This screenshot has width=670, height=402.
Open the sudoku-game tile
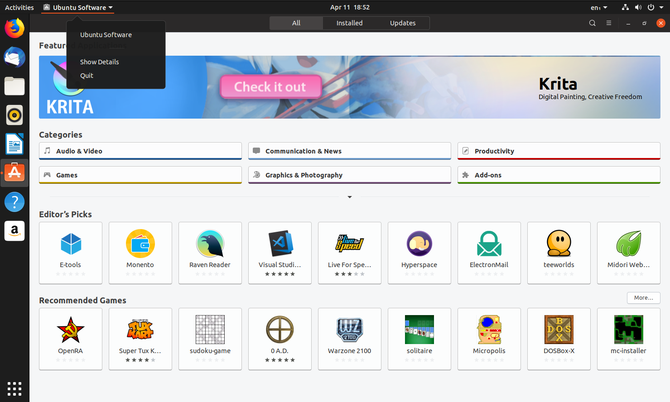click(x=210, y=339)
